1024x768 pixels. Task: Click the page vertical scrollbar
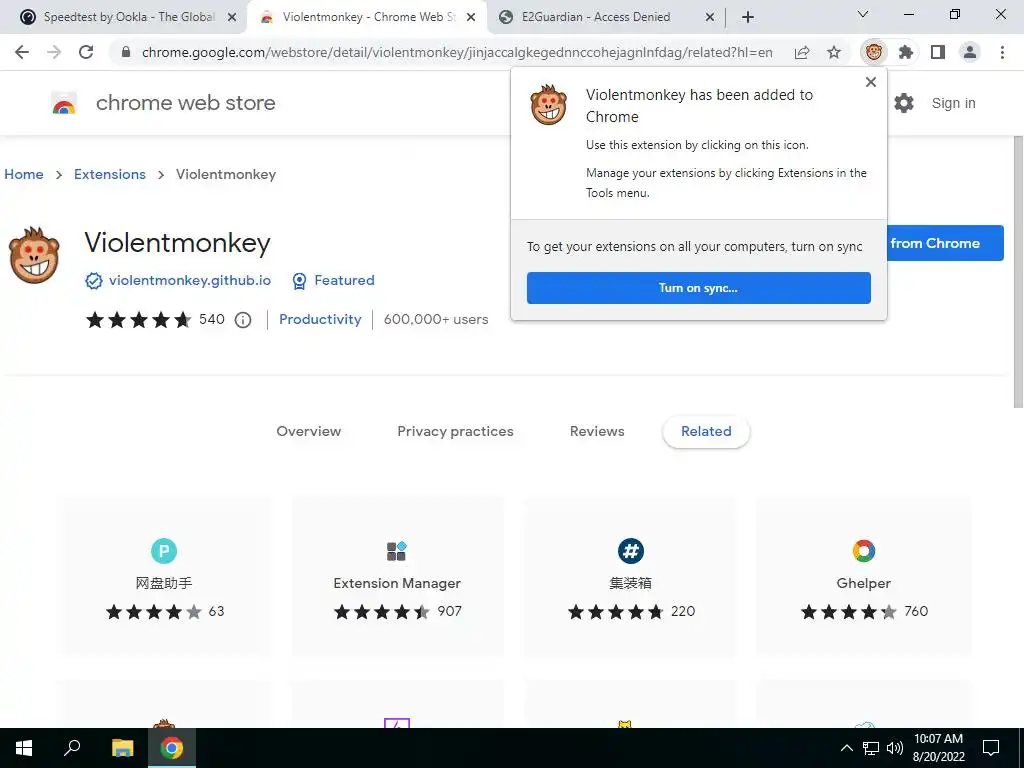pos(1017,271)
